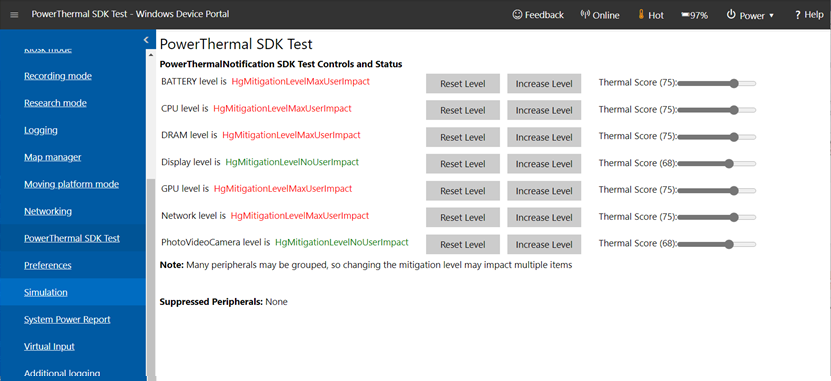831x381 pixels.
Task: Open Research mode page
Action: point(55,103)
